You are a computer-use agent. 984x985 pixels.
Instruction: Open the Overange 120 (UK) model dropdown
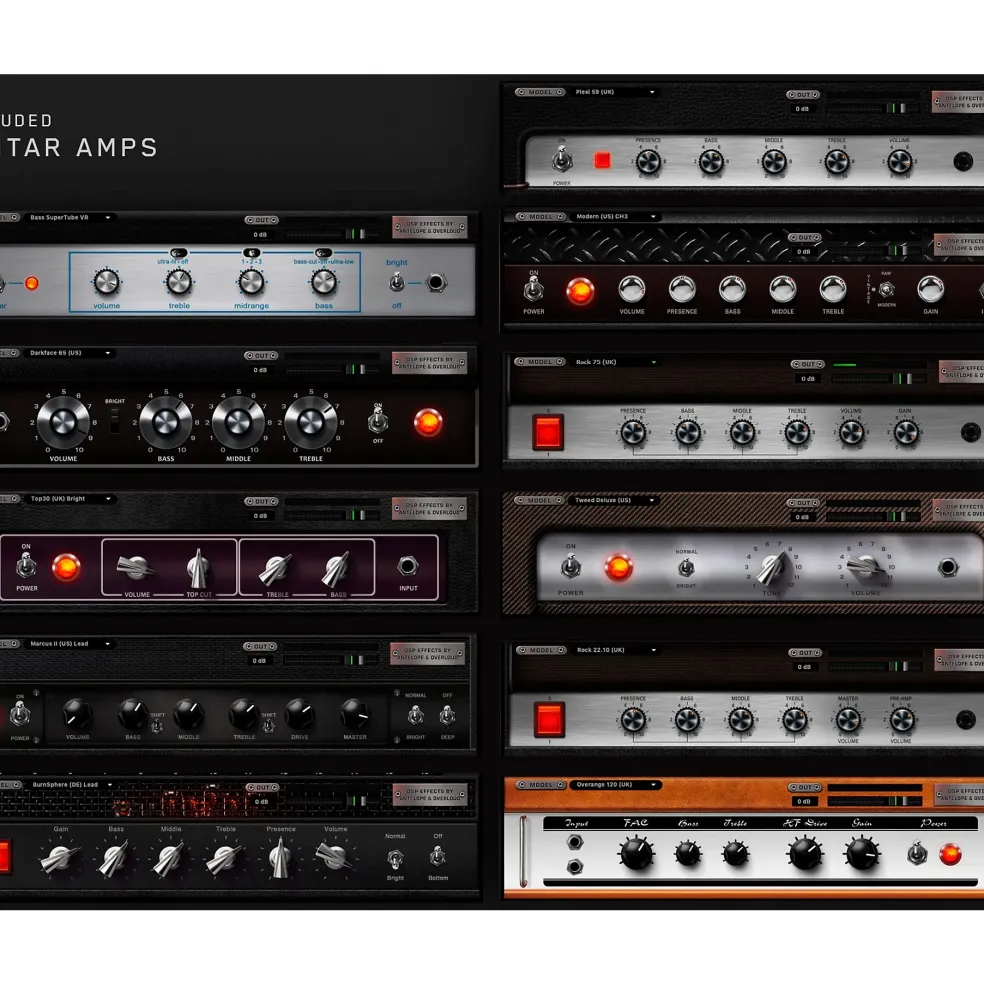tap(615, 785)
